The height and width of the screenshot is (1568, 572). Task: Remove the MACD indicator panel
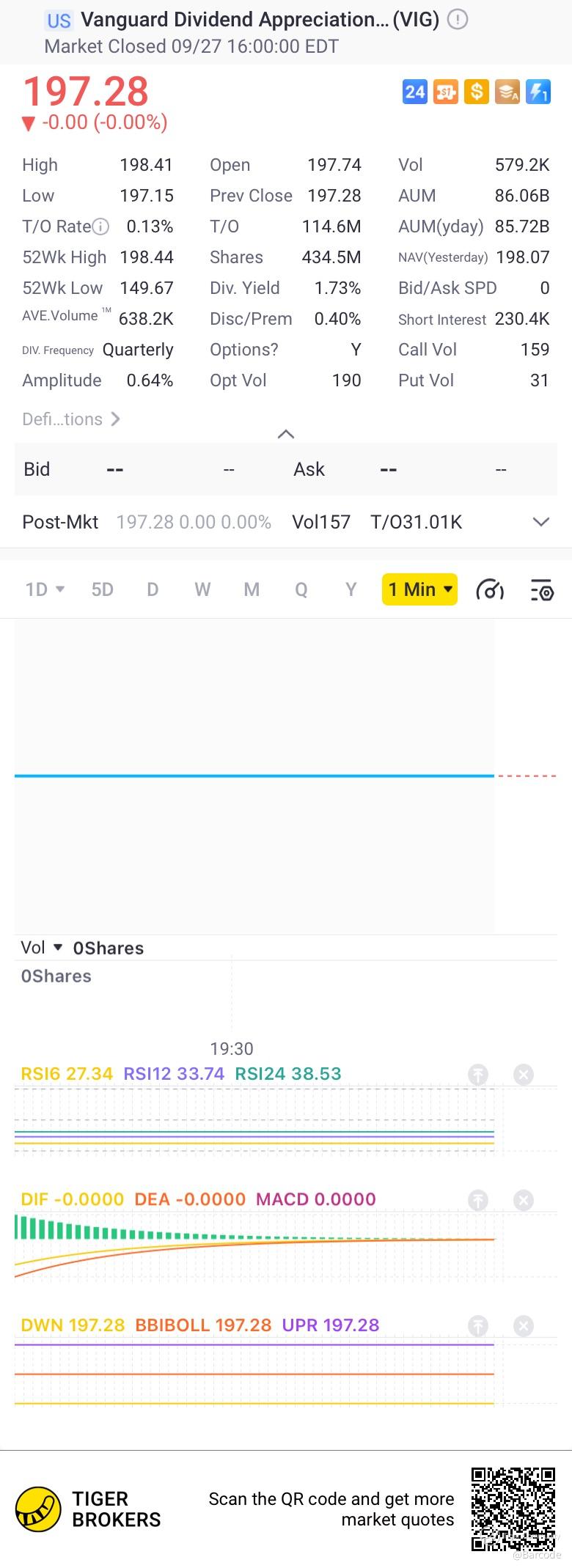[524, 1200]
